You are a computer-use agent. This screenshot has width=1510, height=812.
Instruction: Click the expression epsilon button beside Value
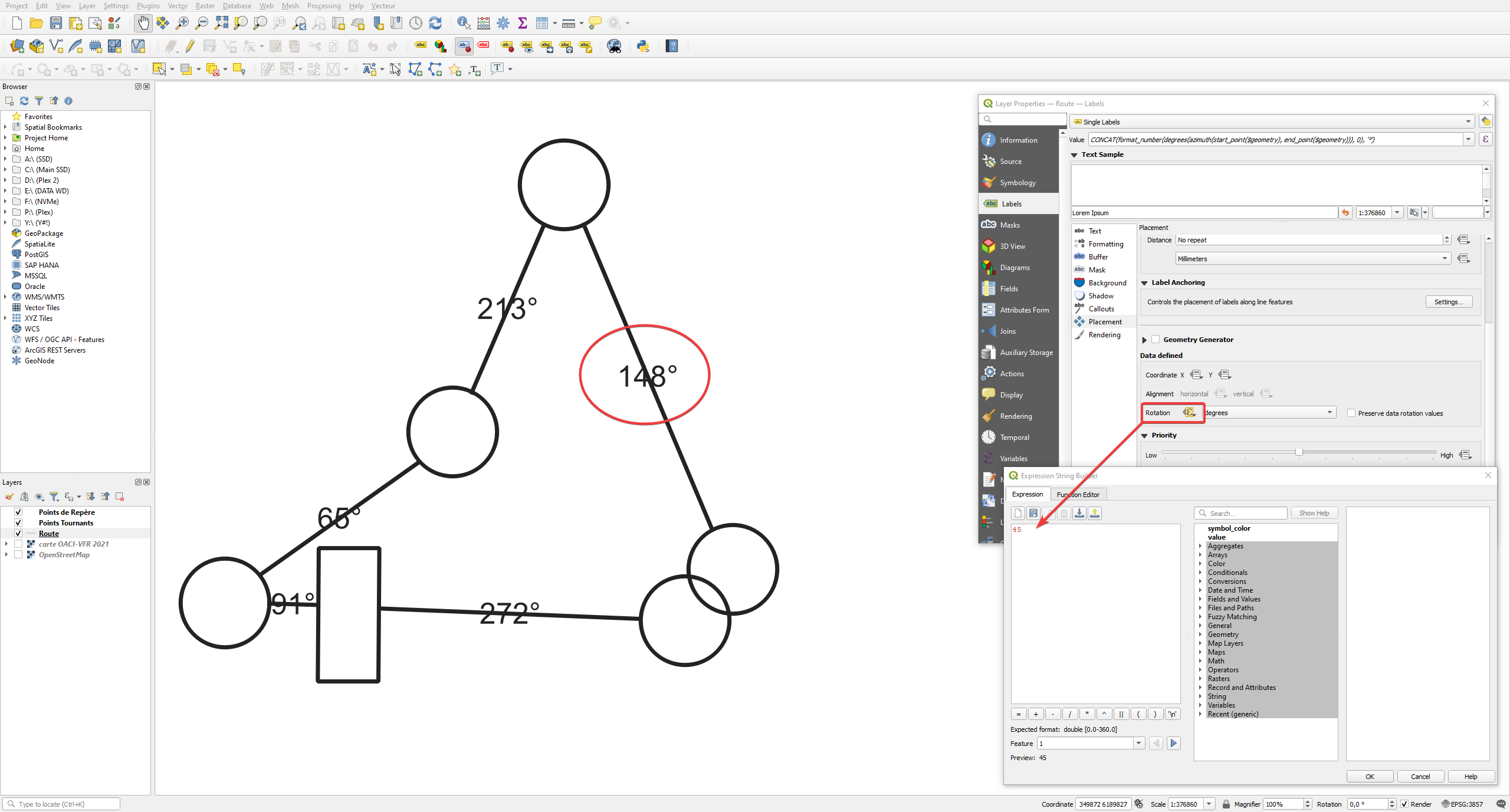(1485, 140)
